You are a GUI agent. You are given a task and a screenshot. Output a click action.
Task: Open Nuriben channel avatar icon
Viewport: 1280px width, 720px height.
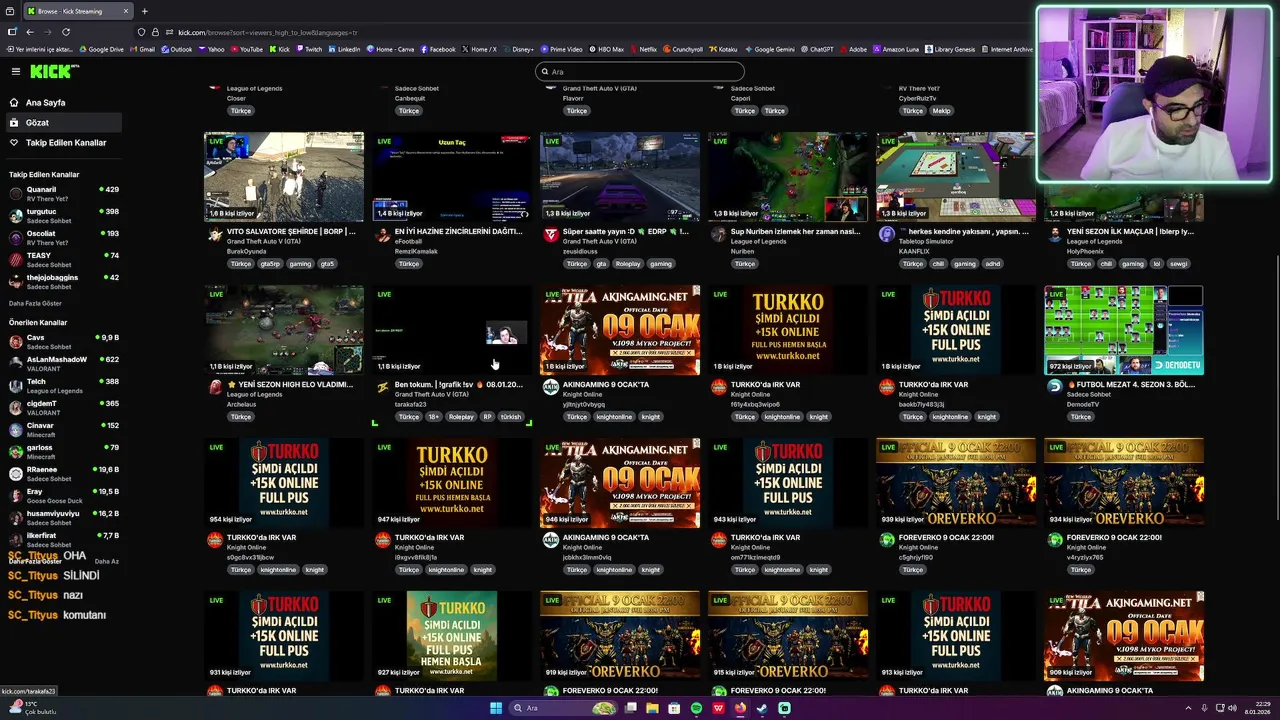coord(719,235)
